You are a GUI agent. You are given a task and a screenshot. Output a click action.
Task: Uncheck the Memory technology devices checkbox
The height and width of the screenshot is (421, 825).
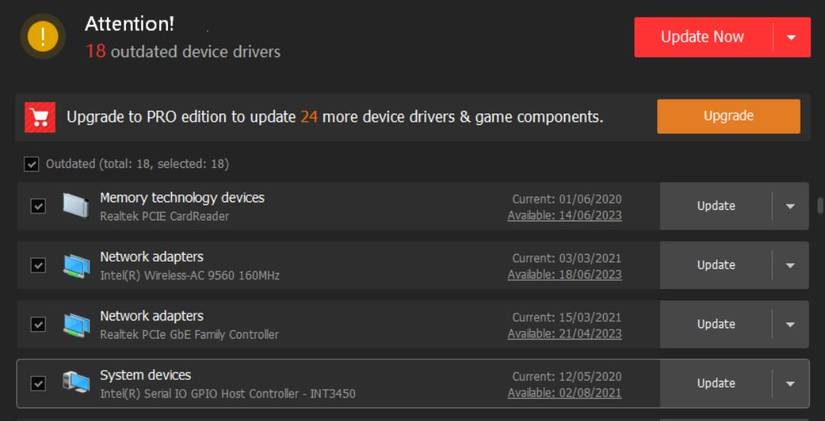click(x=38, y=206)
